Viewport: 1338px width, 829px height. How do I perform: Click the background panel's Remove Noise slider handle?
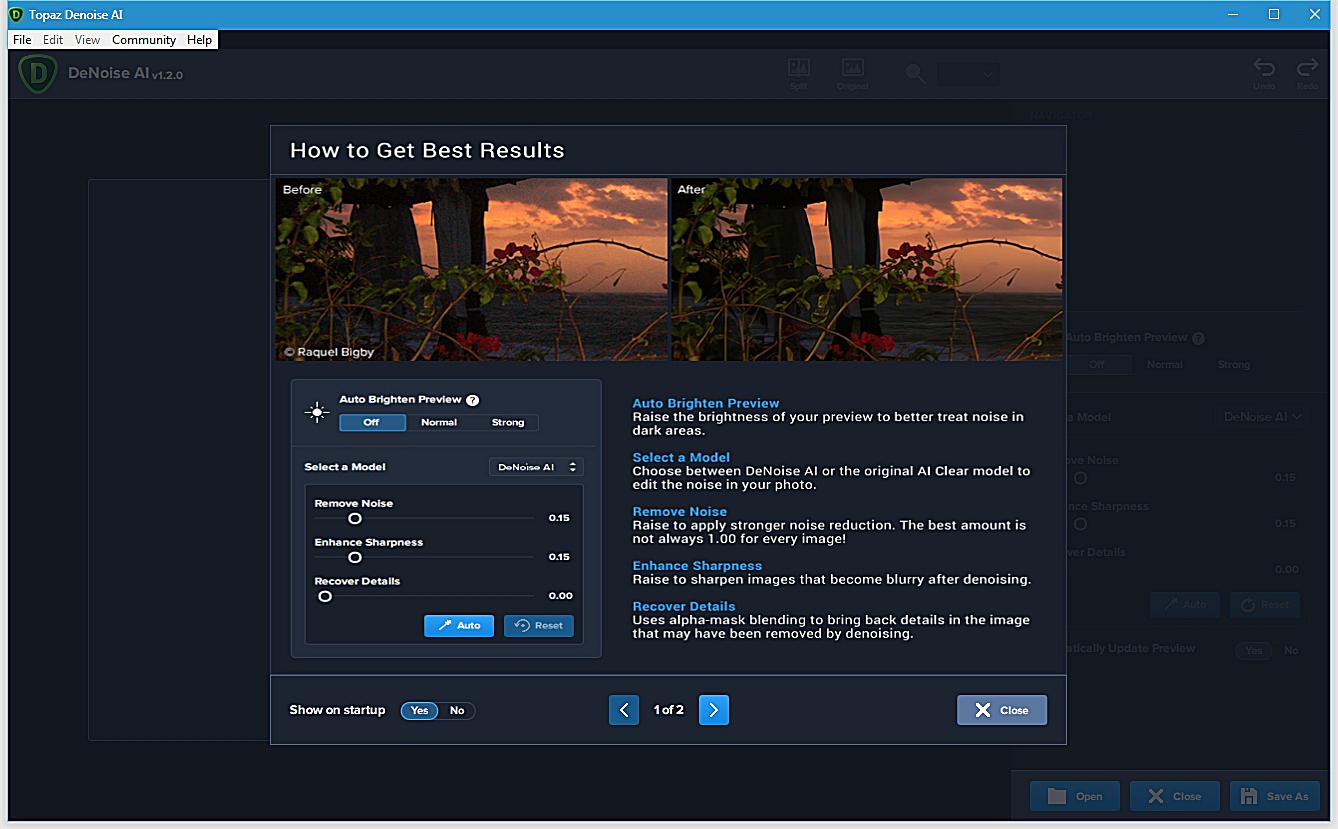tap(1080, 478)
